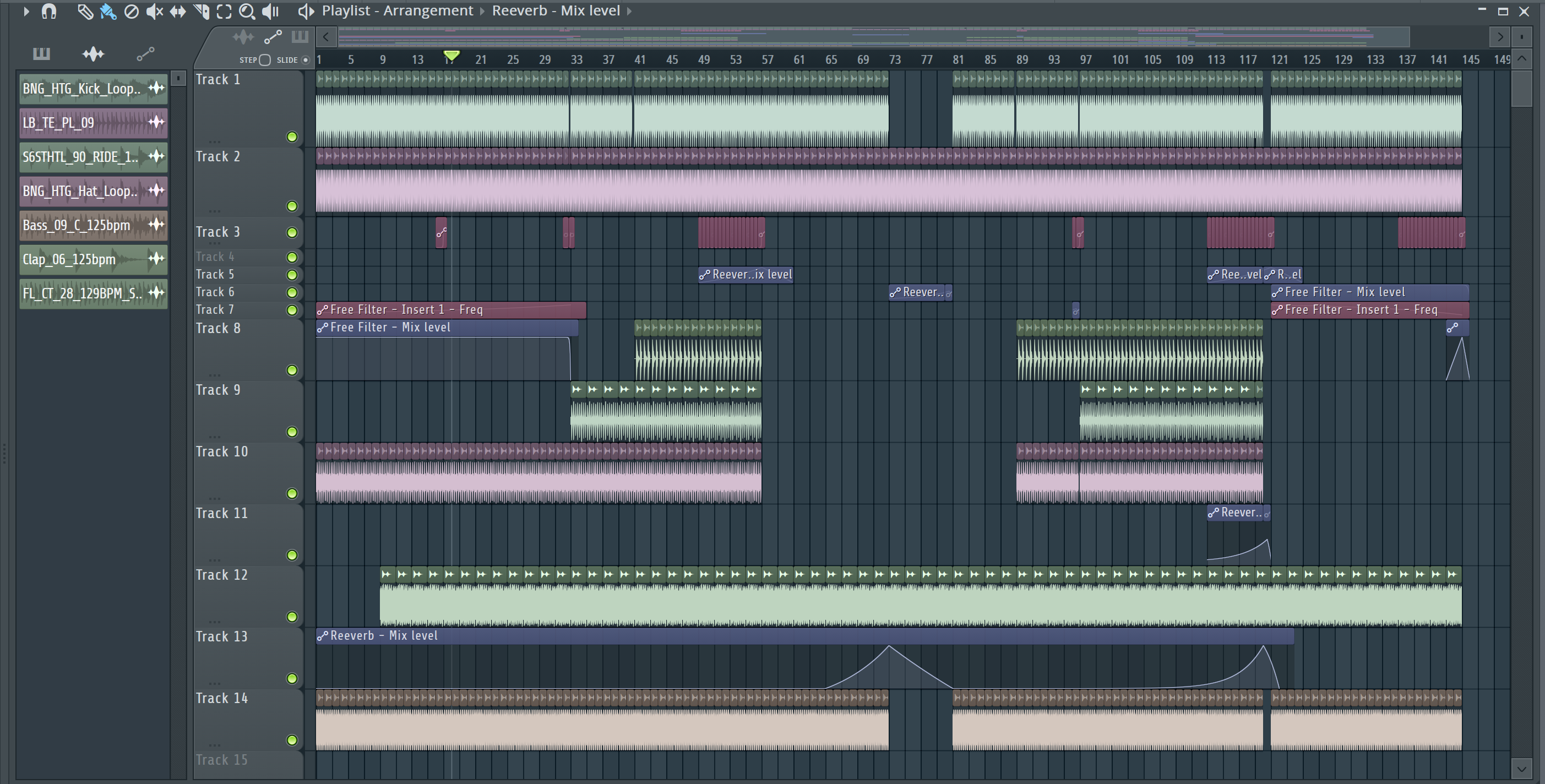Toggle the magnet snap tool
This screenshot has width=1545, height=784.
[x=48, y=12]
